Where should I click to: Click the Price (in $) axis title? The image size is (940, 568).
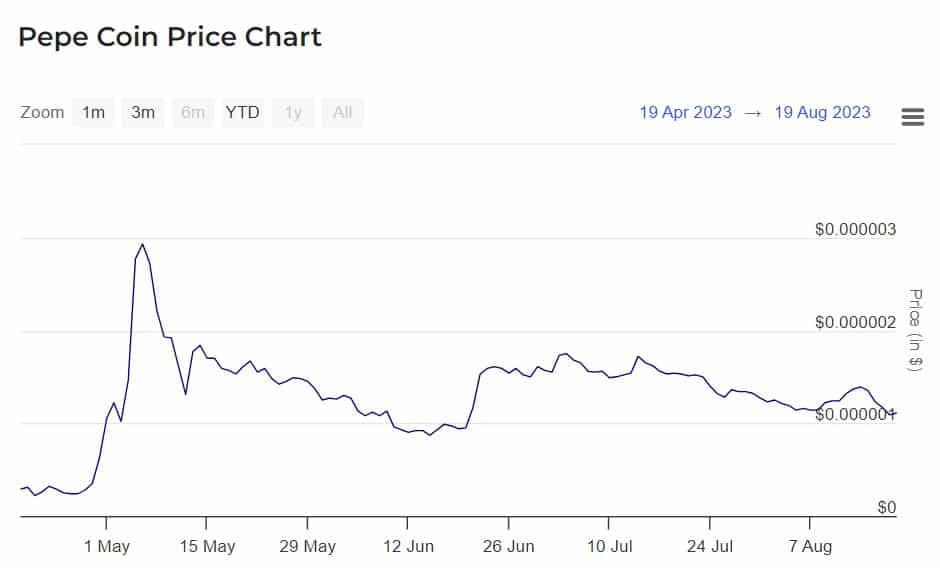point(915,330)
